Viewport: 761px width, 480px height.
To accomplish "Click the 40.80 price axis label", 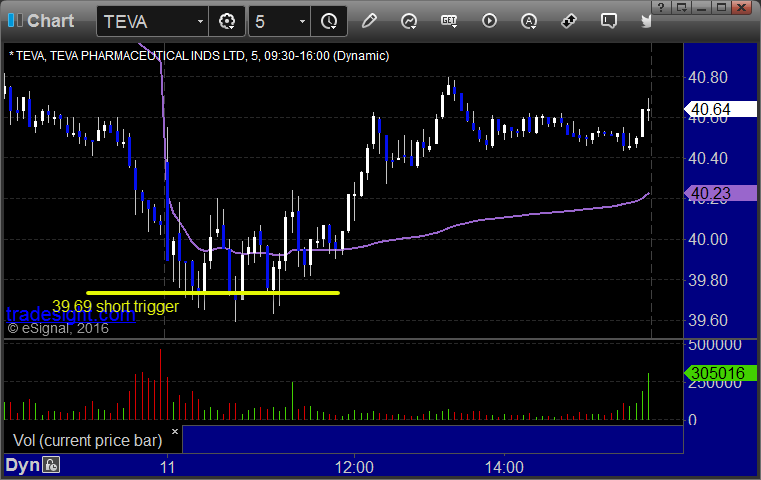I will coord(708,77).
